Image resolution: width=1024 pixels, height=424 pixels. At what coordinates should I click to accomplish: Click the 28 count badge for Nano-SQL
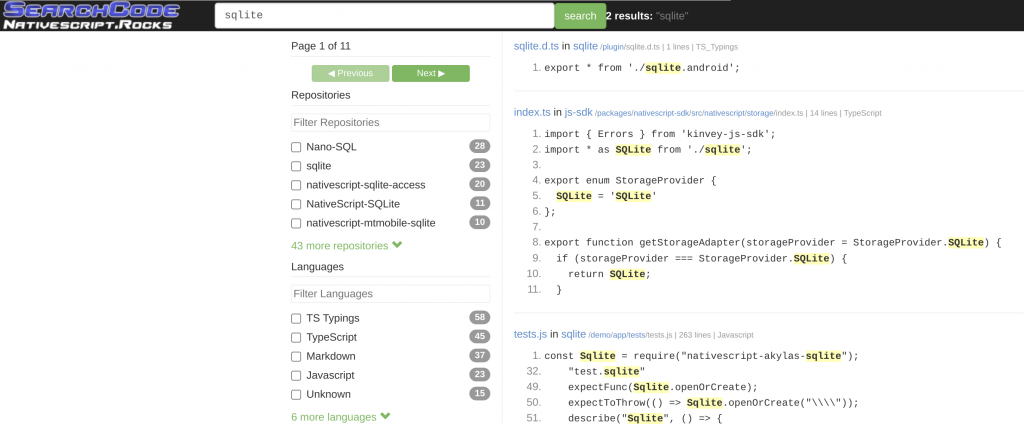tap(479, 146)
